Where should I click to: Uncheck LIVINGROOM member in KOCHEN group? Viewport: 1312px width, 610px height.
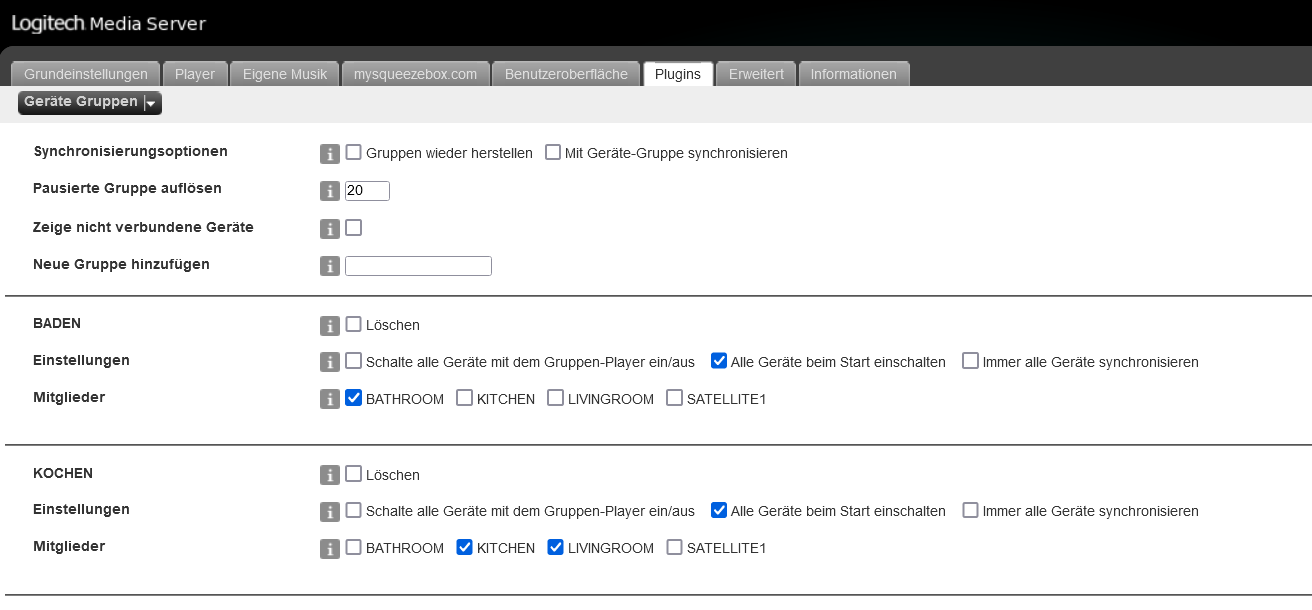556,547
